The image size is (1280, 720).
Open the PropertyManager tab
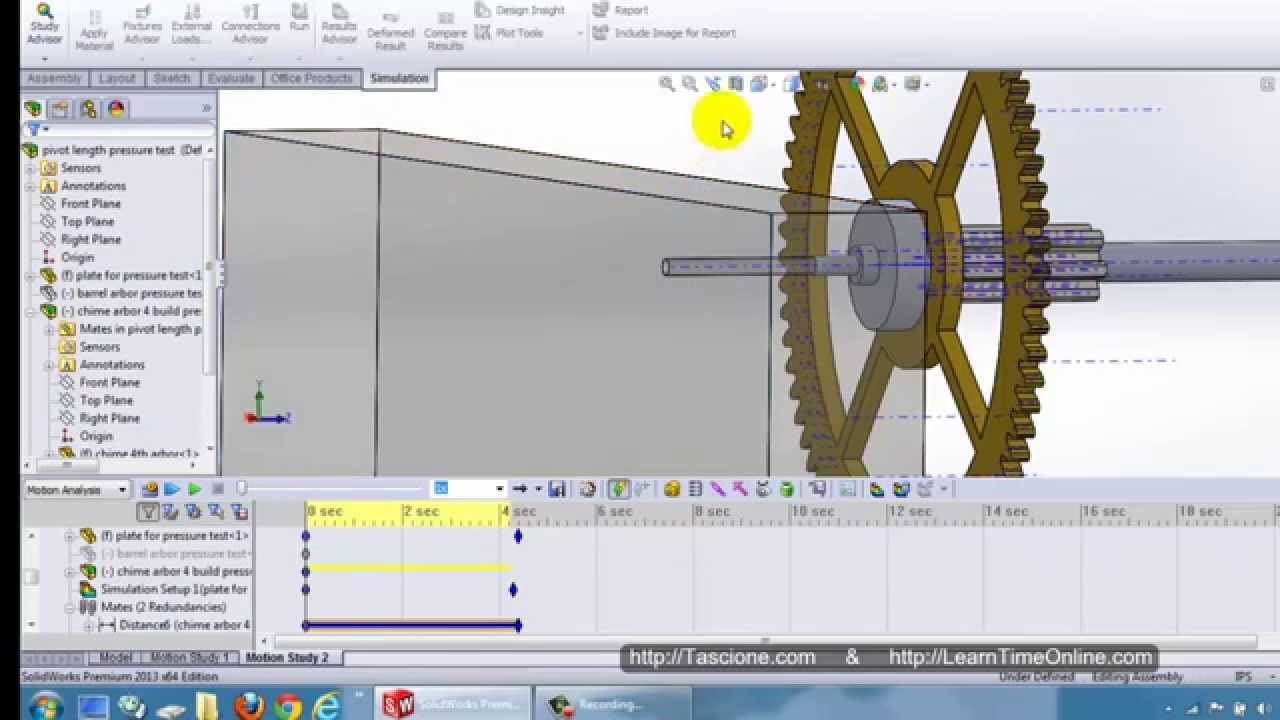coord(61,109)
